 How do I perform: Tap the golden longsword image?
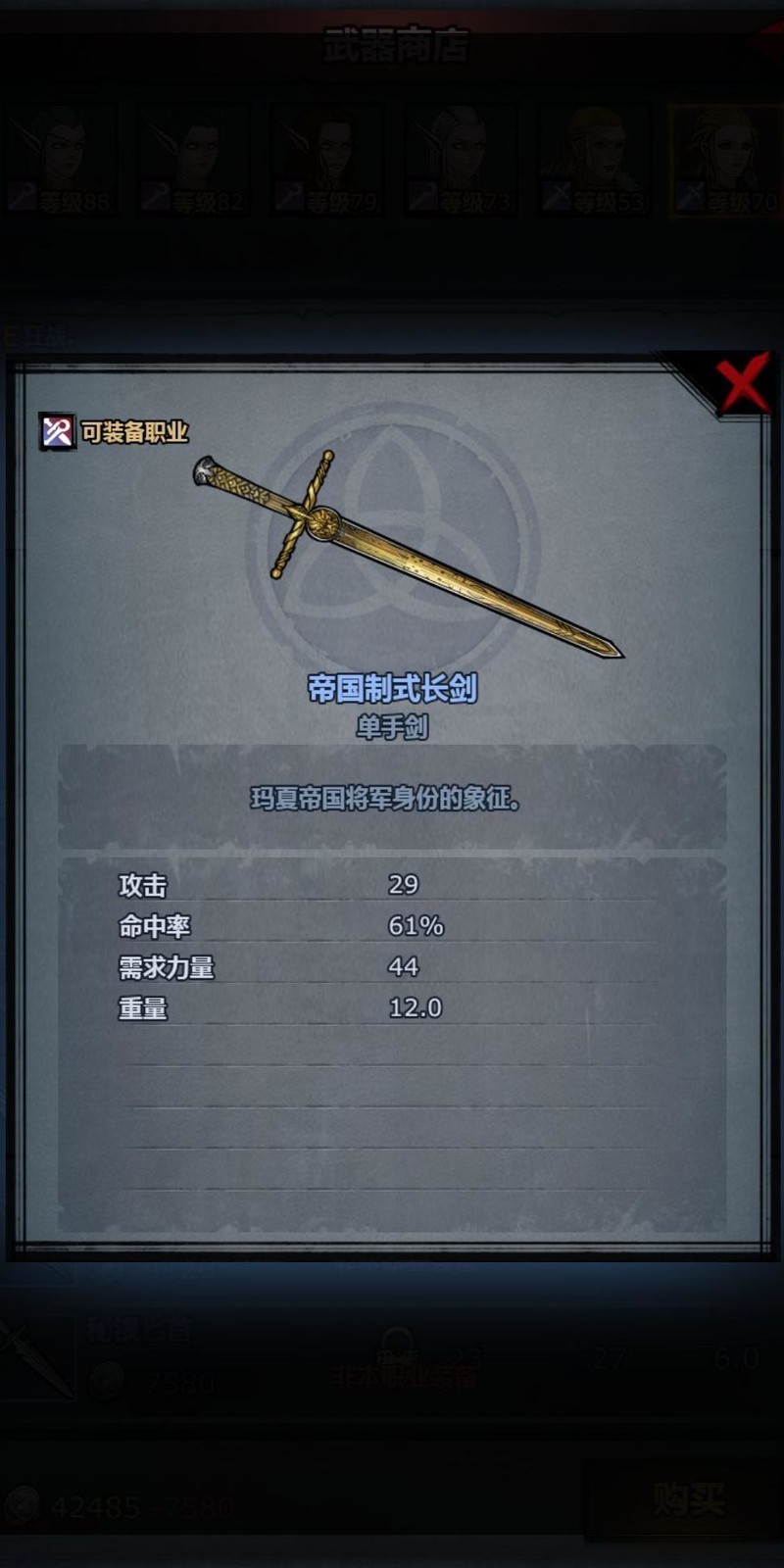tap(407, 555)
